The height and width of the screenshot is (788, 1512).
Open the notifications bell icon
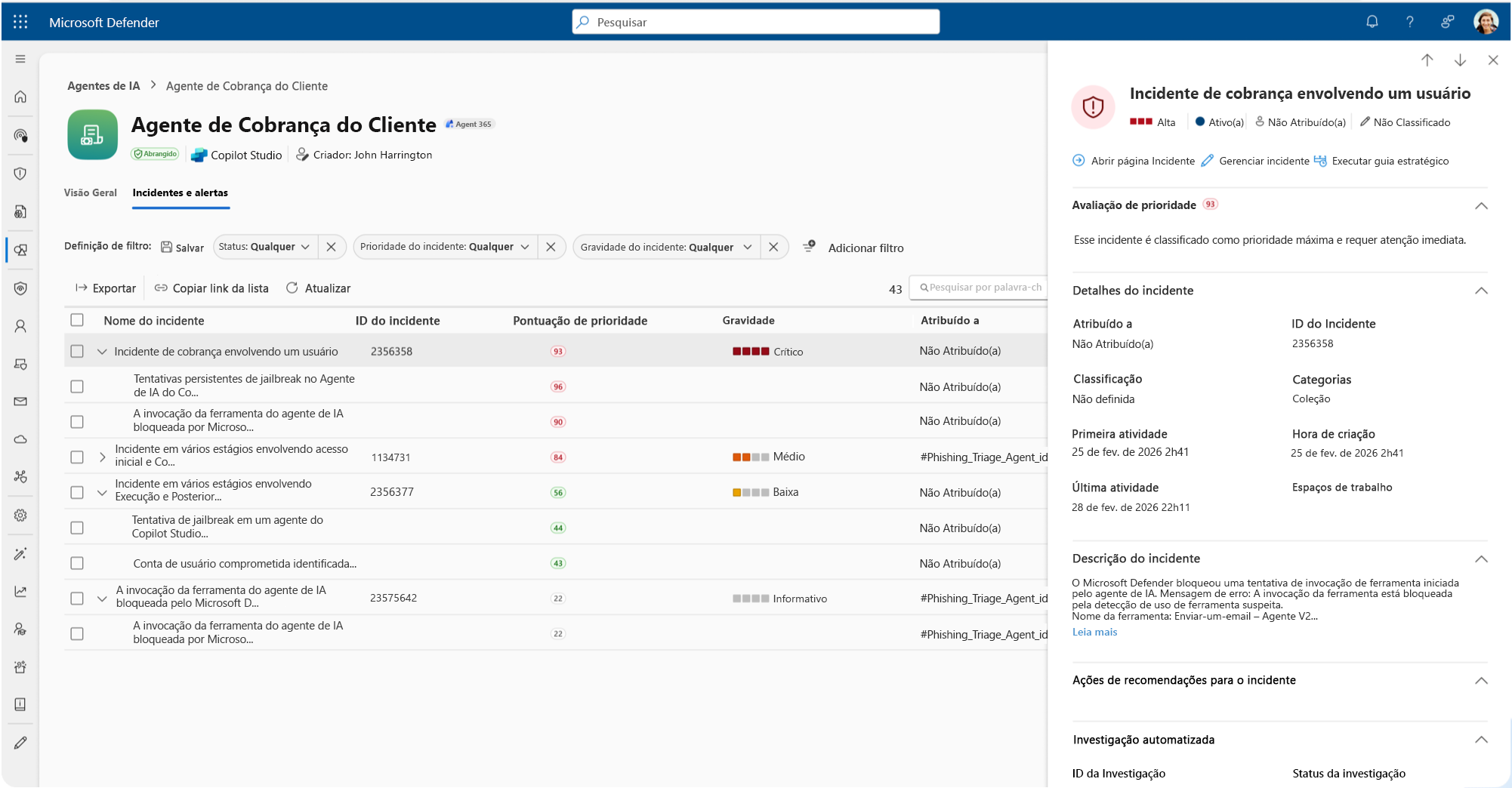coord(1372,22)
